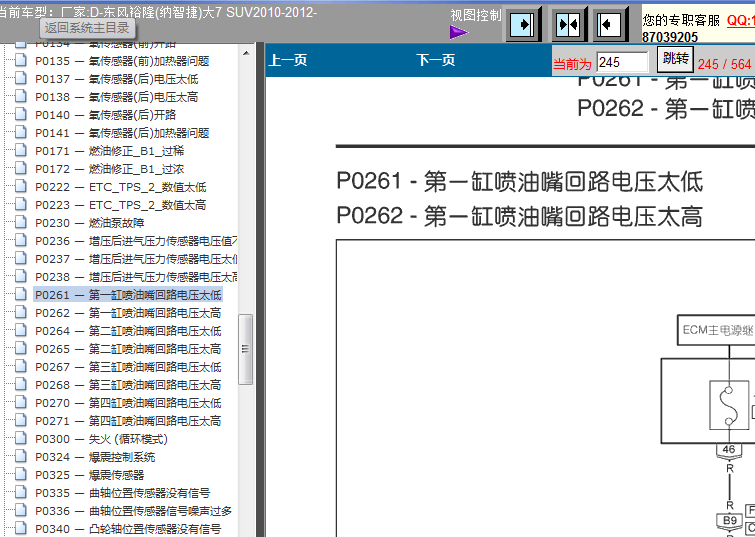The height and width of the screenshot is (537, 755).
Task: Click the ECM主电源继 box in diagram
Action: pos(716,330)
